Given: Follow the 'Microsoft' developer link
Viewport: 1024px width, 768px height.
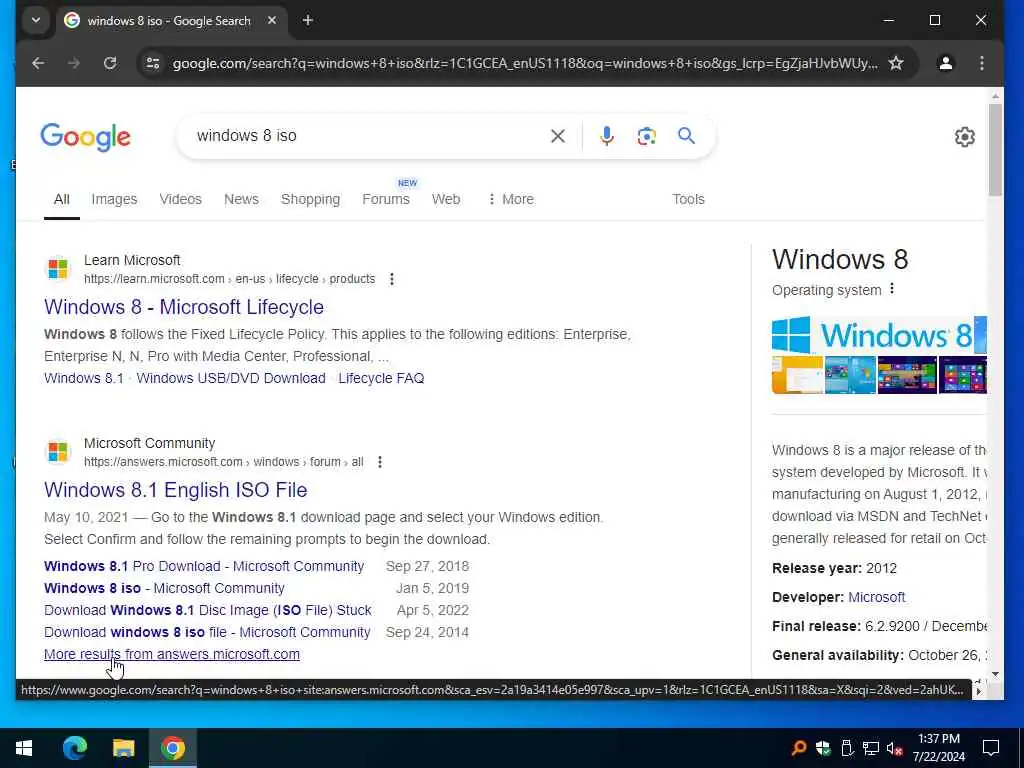Looking at the screenshot, I should pos(876,597).
